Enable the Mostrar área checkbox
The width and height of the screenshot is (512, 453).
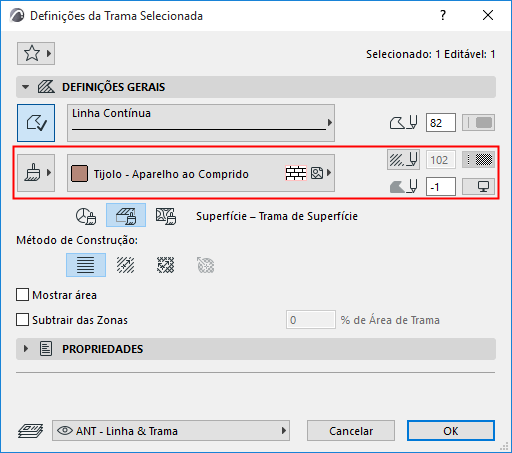tap(22, 295)
